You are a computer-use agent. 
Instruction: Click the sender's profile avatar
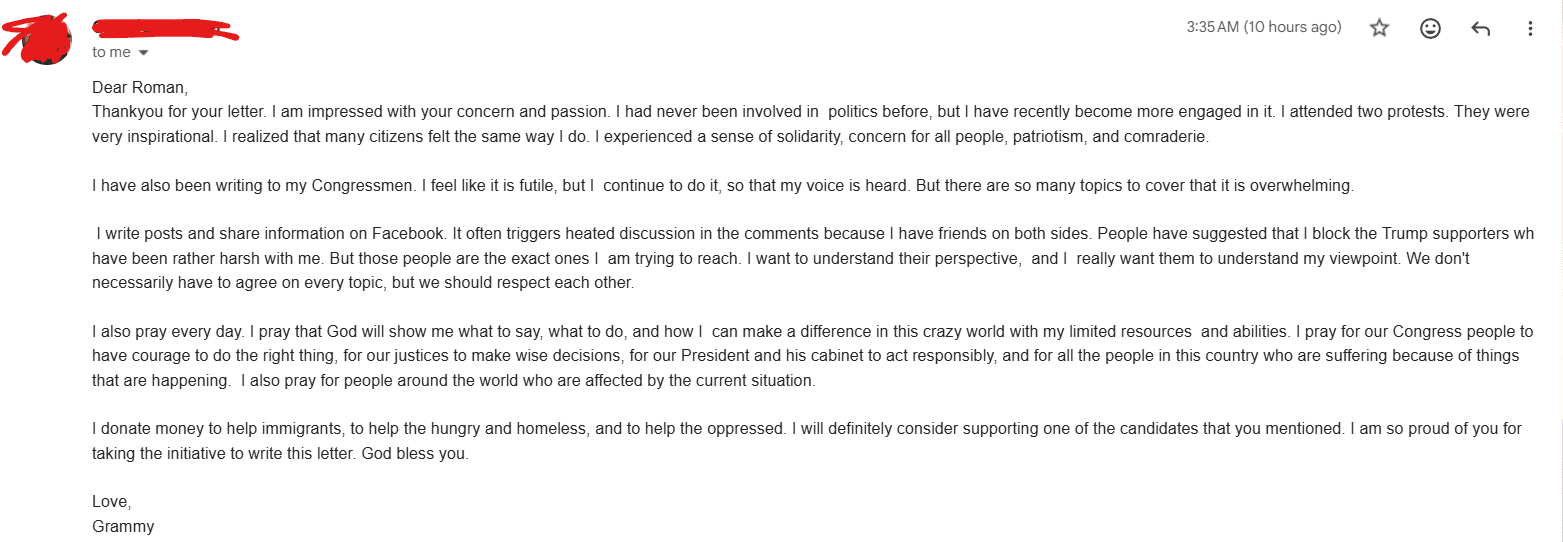pyautogui.click(x=44, y=39)
